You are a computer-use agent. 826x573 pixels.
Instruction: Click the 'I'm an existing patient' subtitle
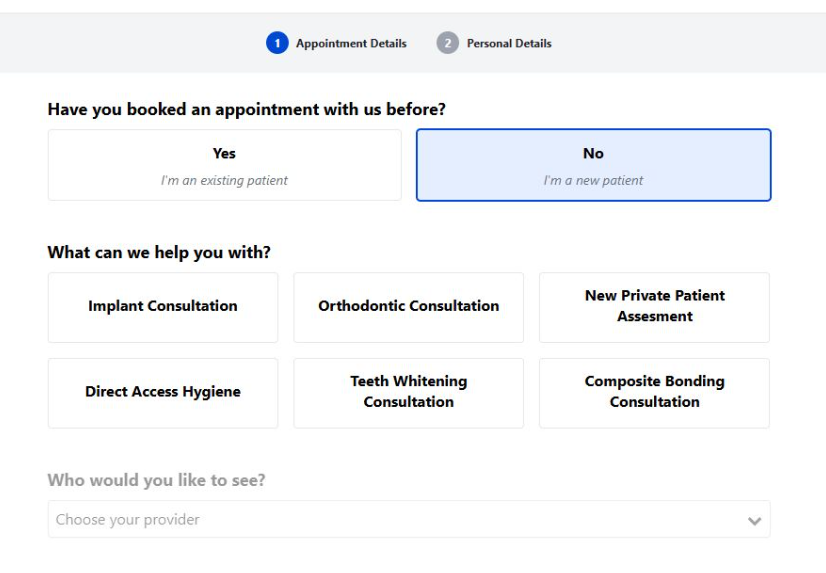(224, 181)
